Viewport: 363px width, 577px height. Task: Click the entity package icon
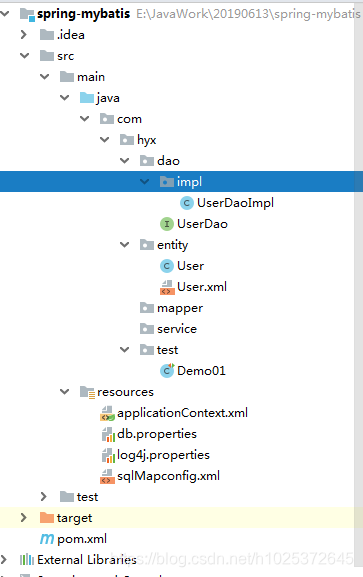point(147,245)
